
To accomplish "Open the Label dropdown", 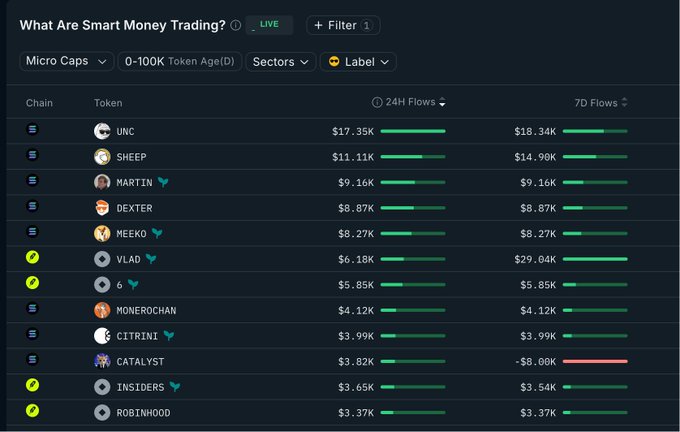I will coord(358,62).
